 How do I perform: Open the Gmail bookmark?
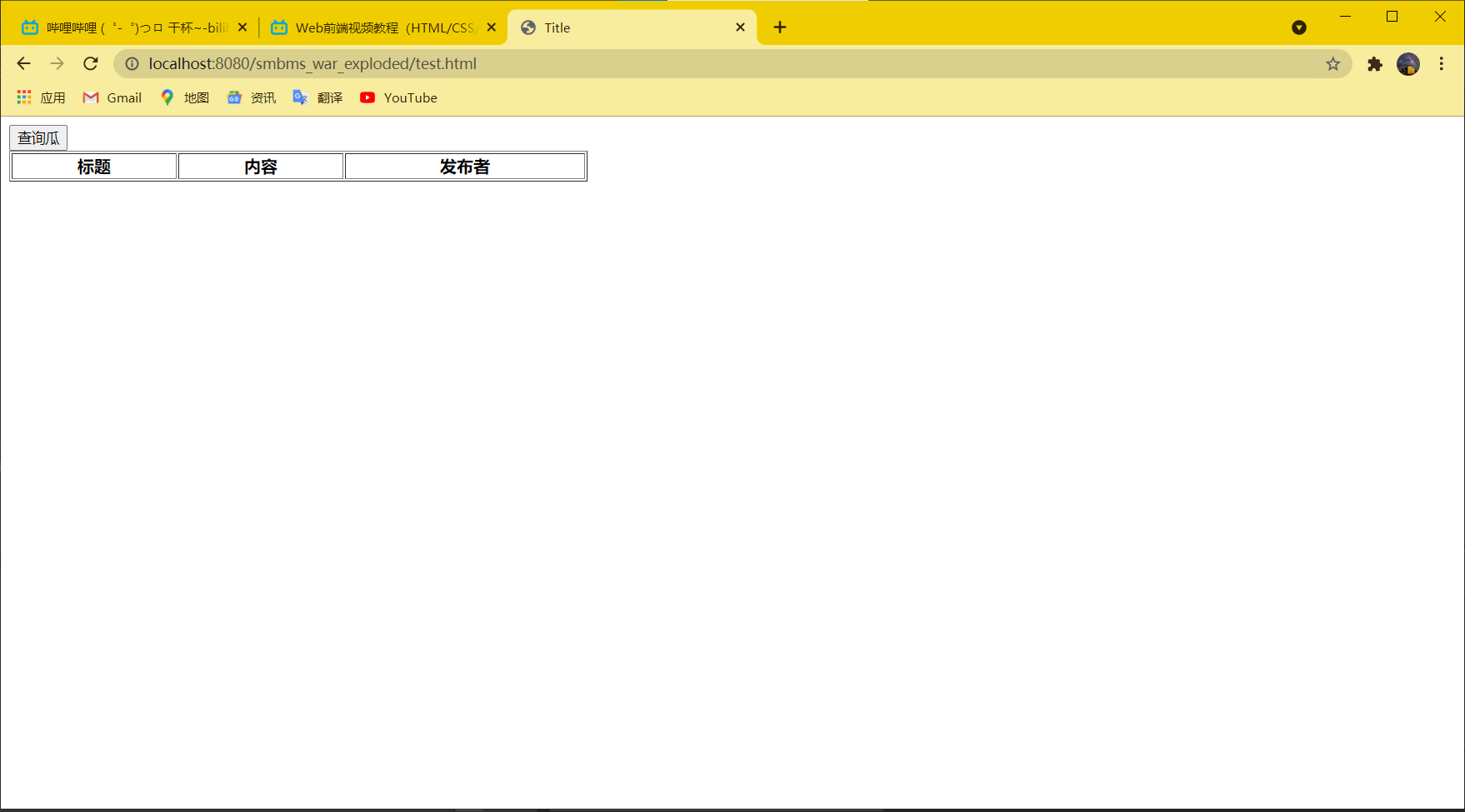coord(112,98)
